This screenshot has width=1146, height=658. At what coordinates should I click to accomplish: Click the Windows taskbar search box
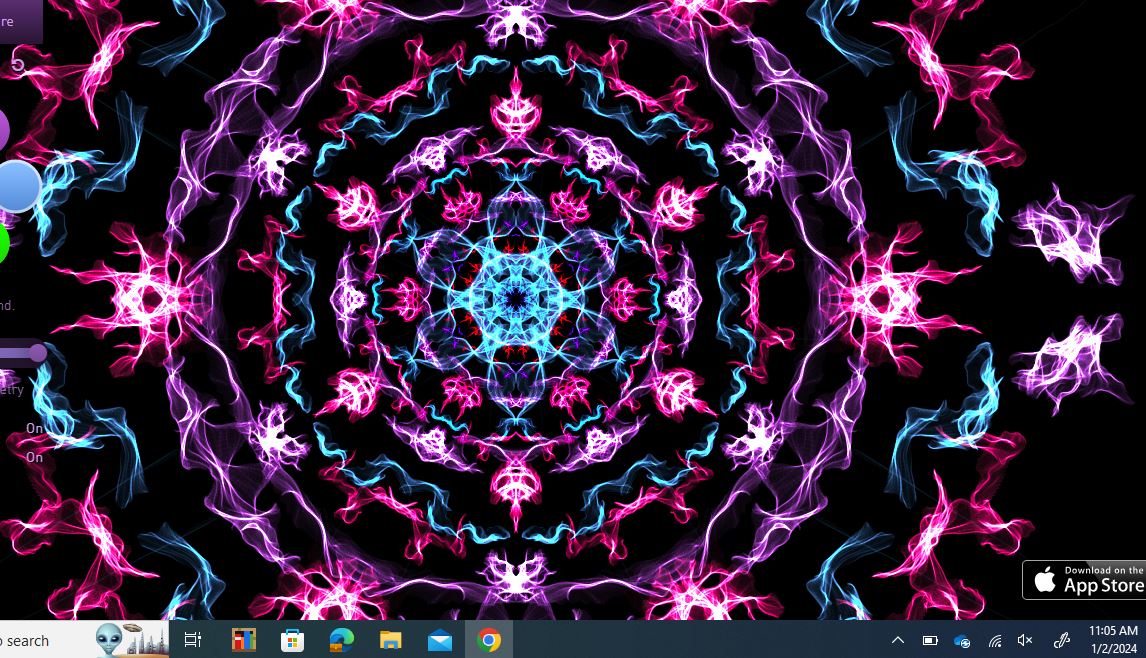[x=40, y=641]
